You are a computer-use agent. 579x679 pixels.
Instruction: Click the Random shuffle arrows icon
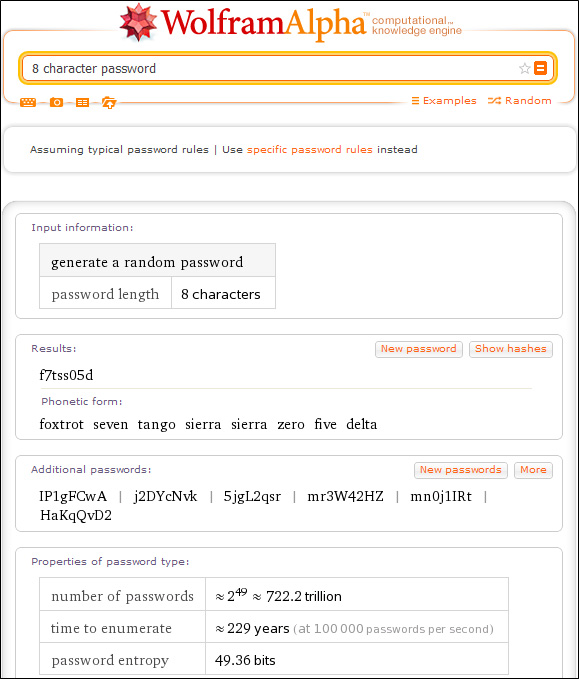click(x=494, y=101)
